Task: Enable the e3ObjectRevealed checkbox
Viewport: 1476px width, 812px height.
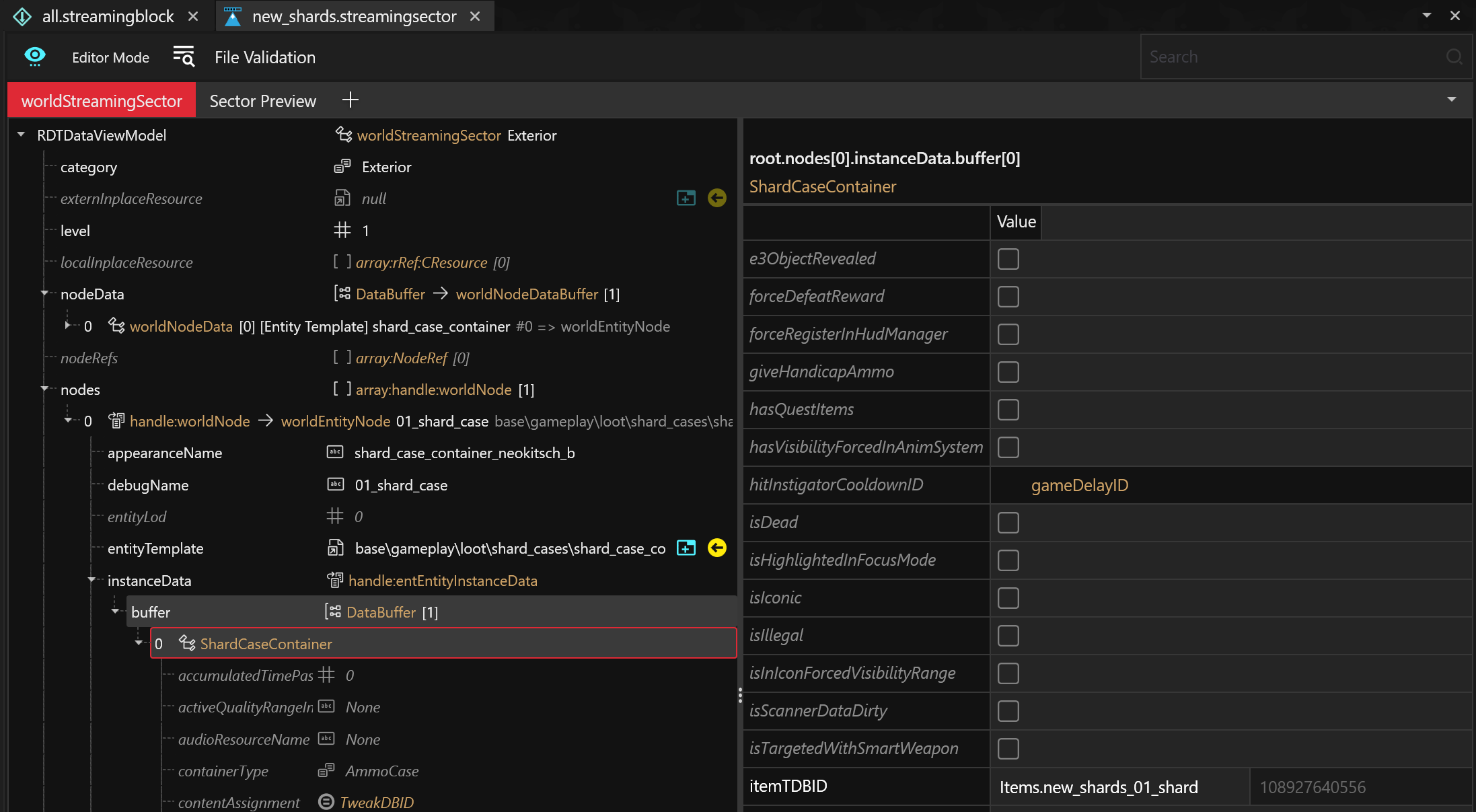Action: (x=1008, y=259)
